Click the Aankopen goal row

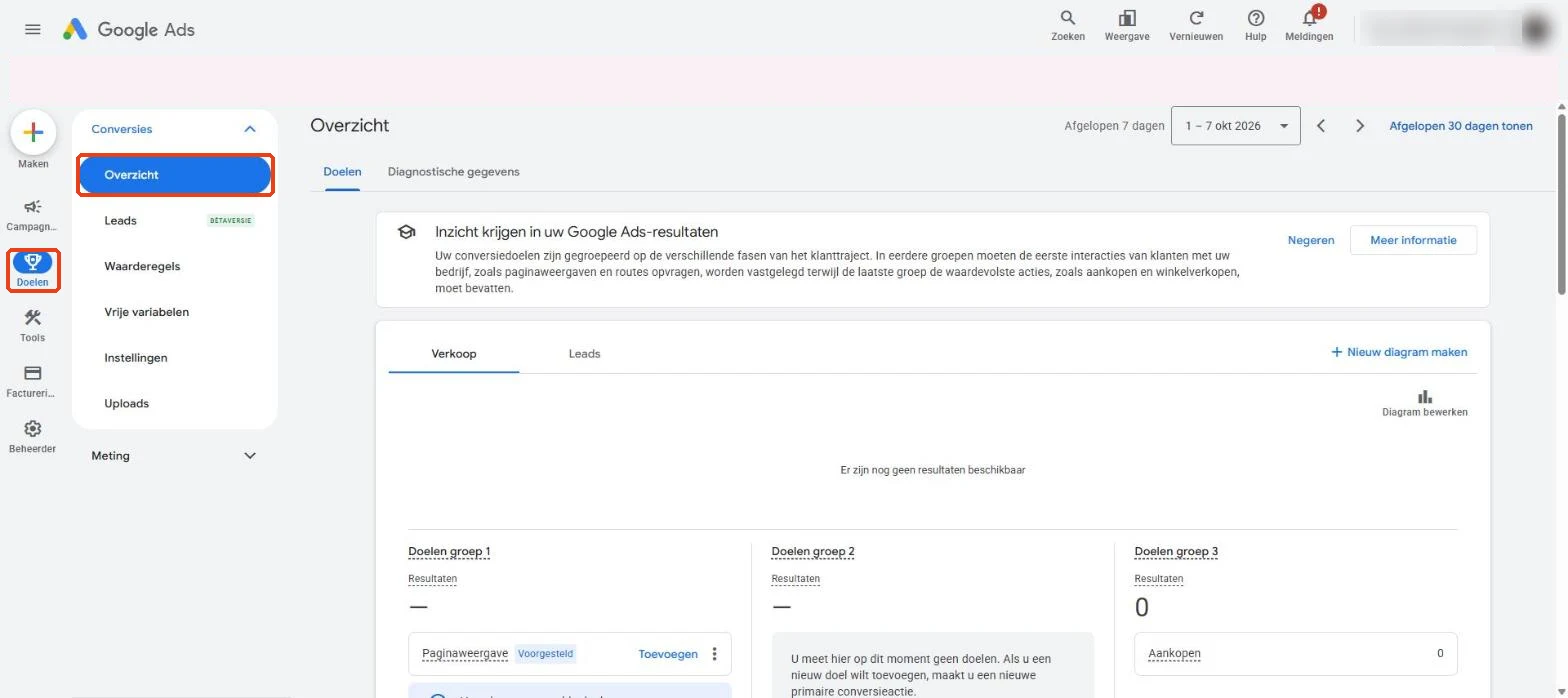pyautogui.click(x=1295, y=653)
